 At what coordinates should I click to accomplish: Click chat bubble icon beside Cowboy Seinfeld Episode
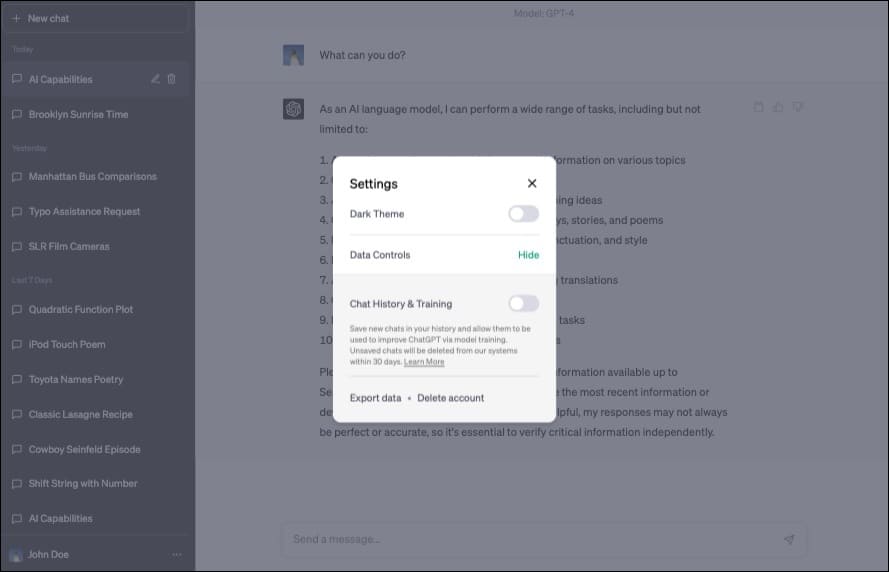pyautogui.click(x=17, y=450)
